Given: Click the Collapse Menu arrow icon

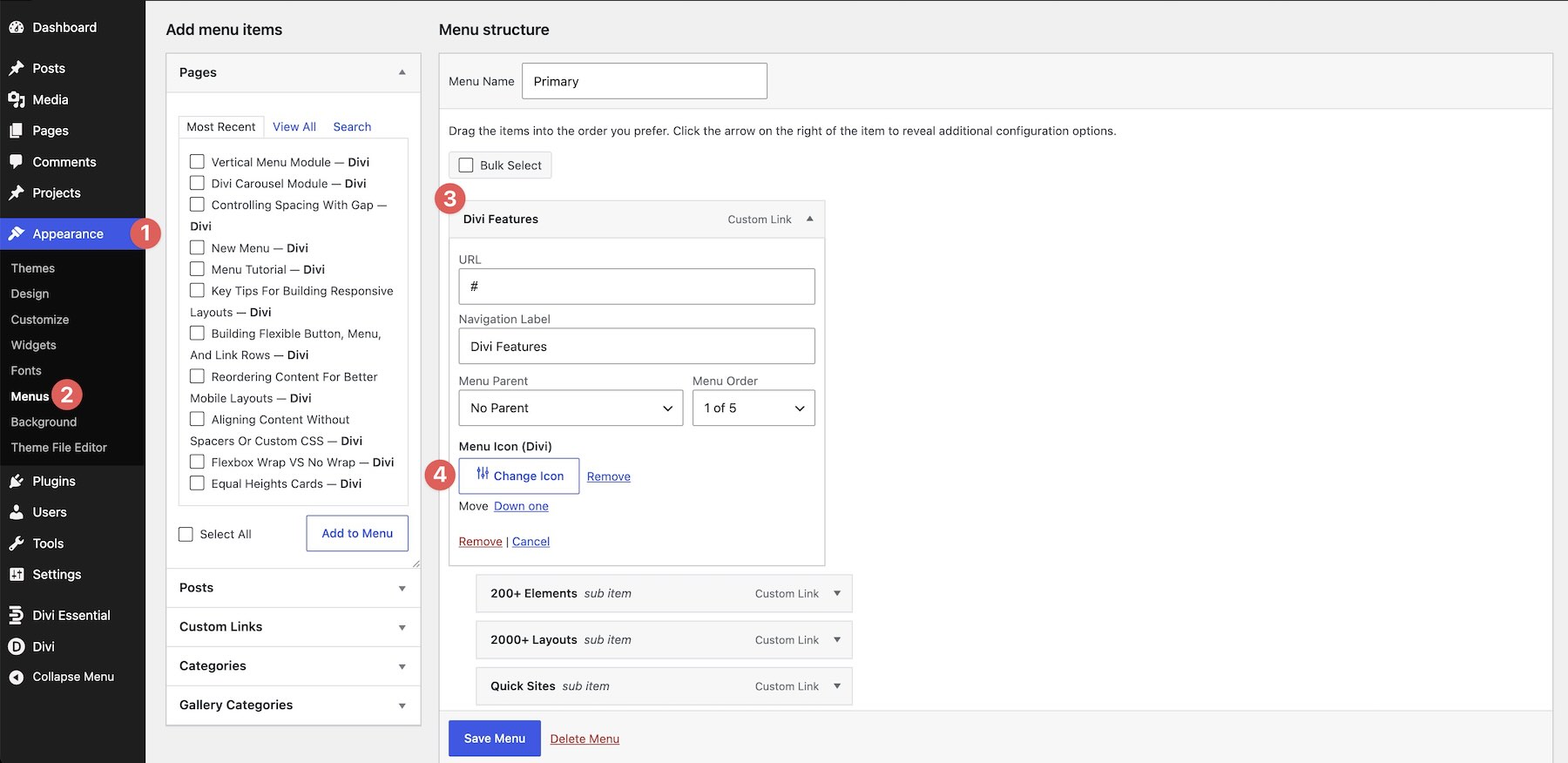Looking at the screenshot, I should coord(17,677).
